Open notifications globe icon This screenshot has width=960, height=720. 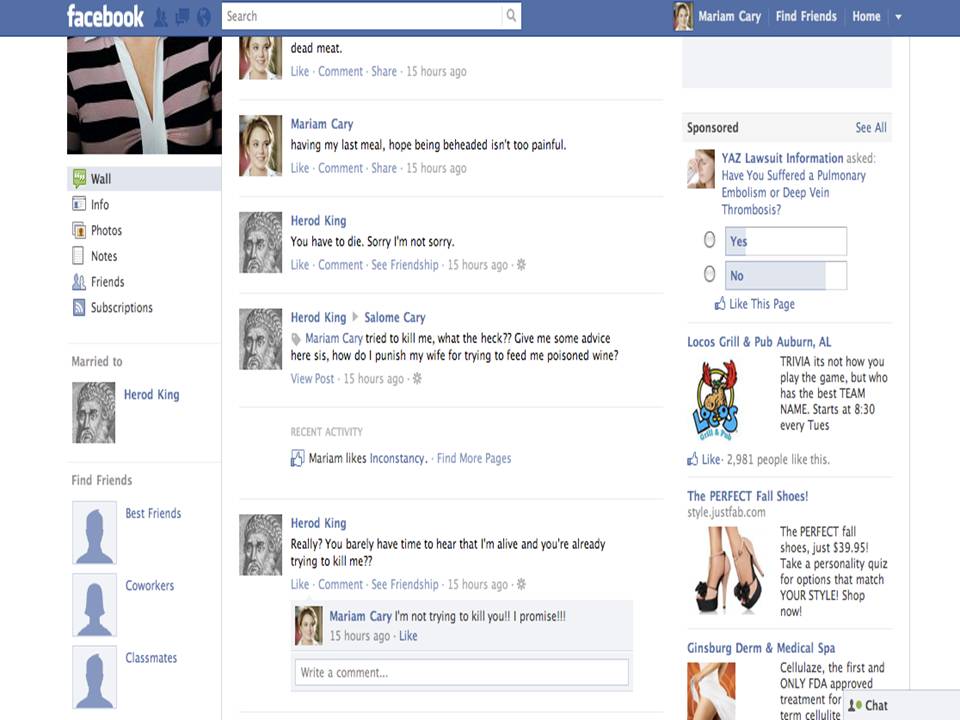[204, 17]
